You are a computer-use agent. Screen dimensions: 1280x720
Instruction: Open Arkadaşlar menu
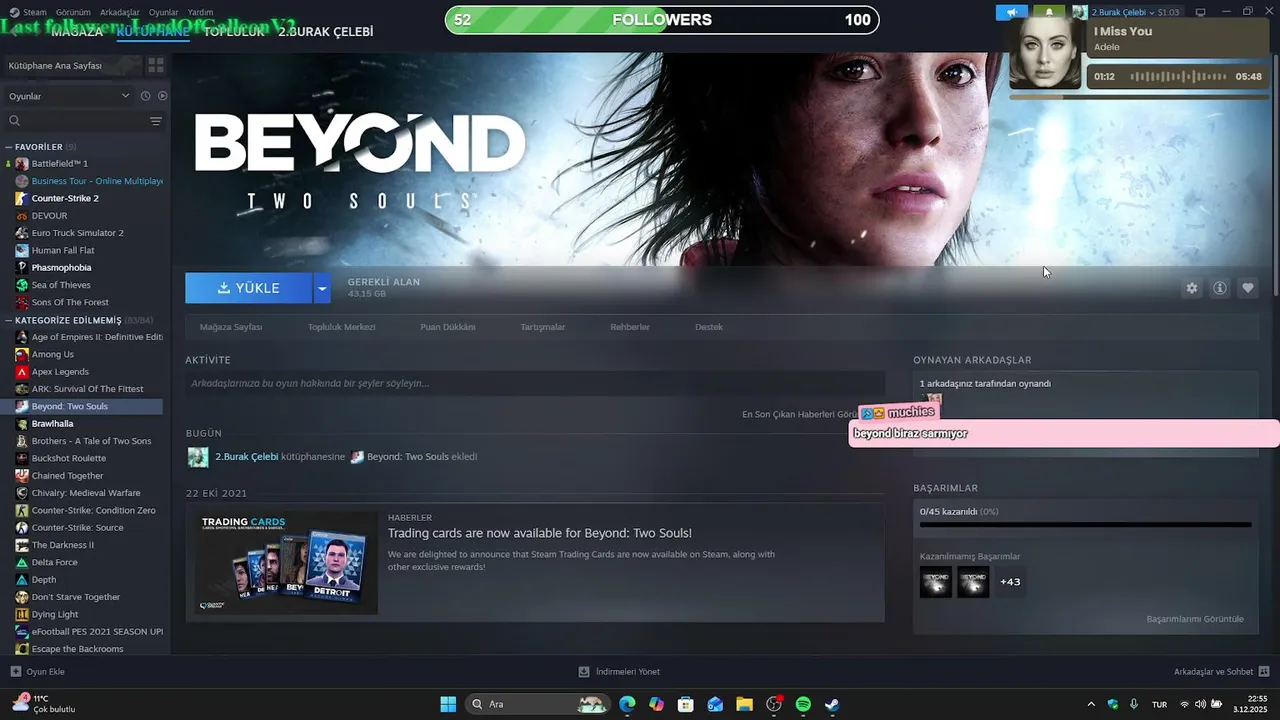click(120, 12)
